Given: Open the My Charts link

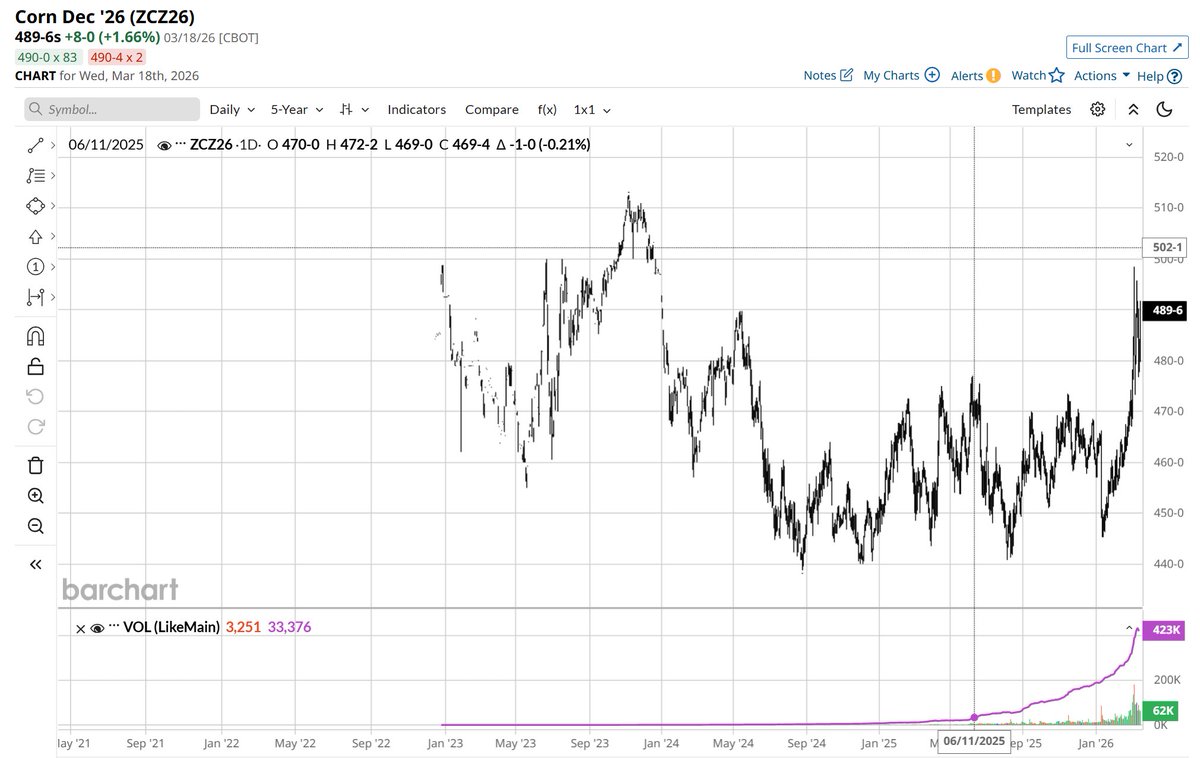Looking at the screenshot, I should click(891, 75).
